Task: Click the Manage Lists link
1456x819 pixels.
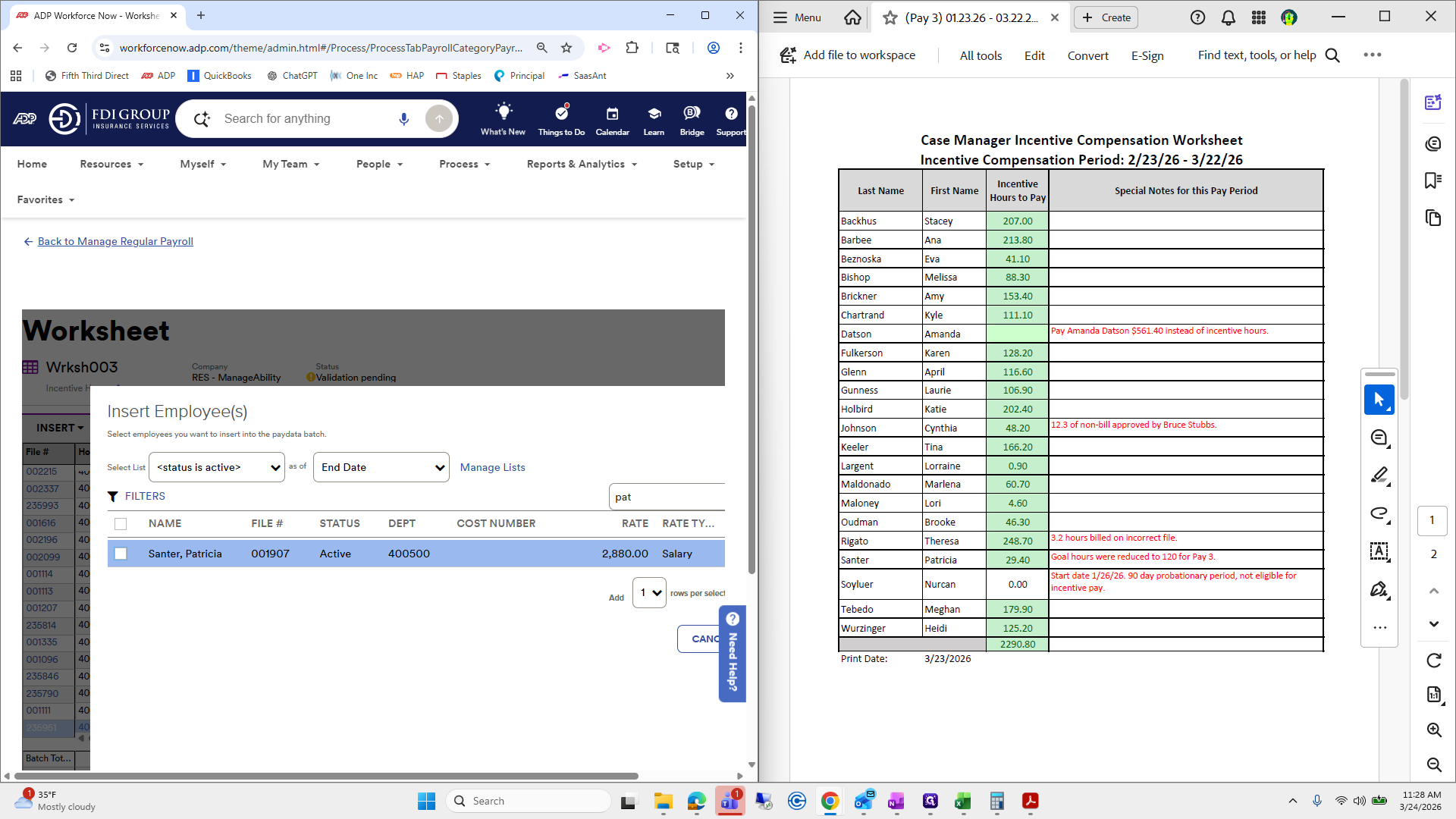Action: click(x=492, y=467)
